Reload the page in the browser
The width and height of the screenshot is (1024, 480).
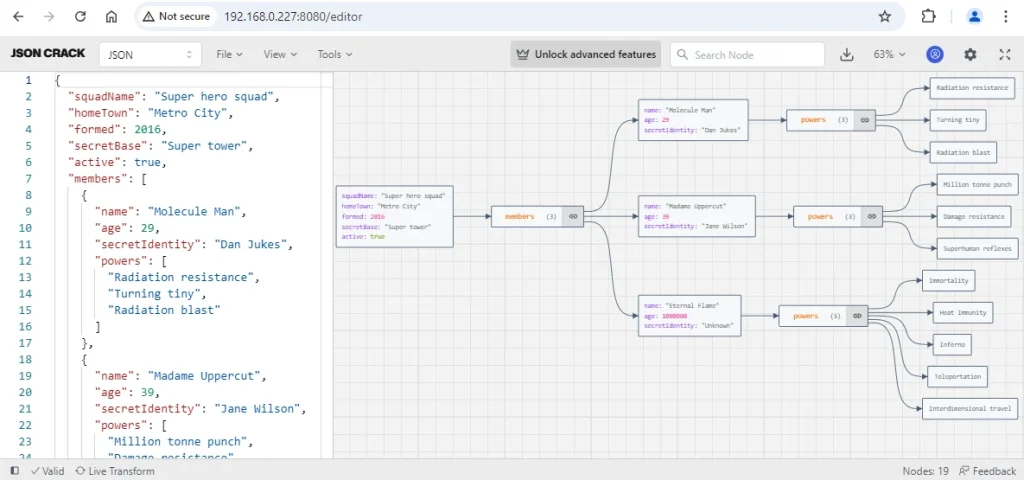click(79, 17)
